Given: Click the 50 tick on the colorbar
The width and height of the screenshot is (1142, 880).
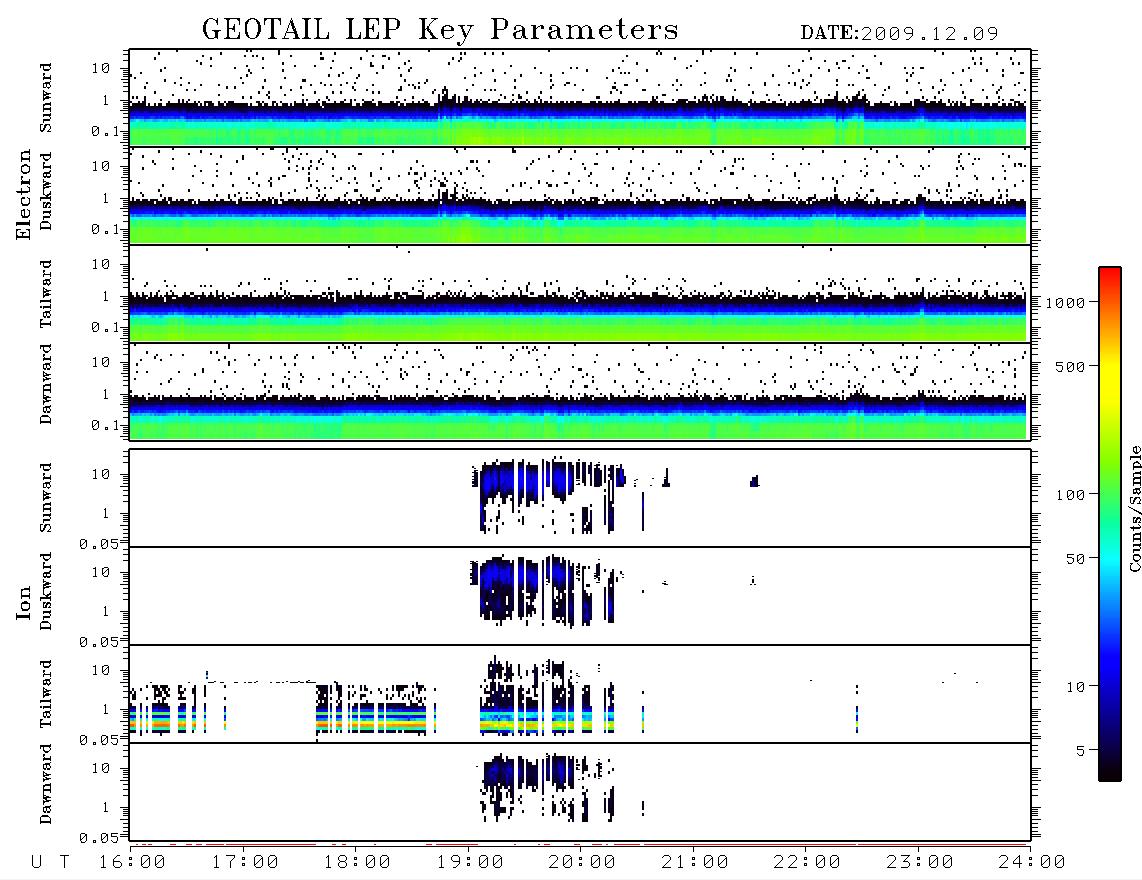Looking at the screenshot, I should [x=1075, y=559].
